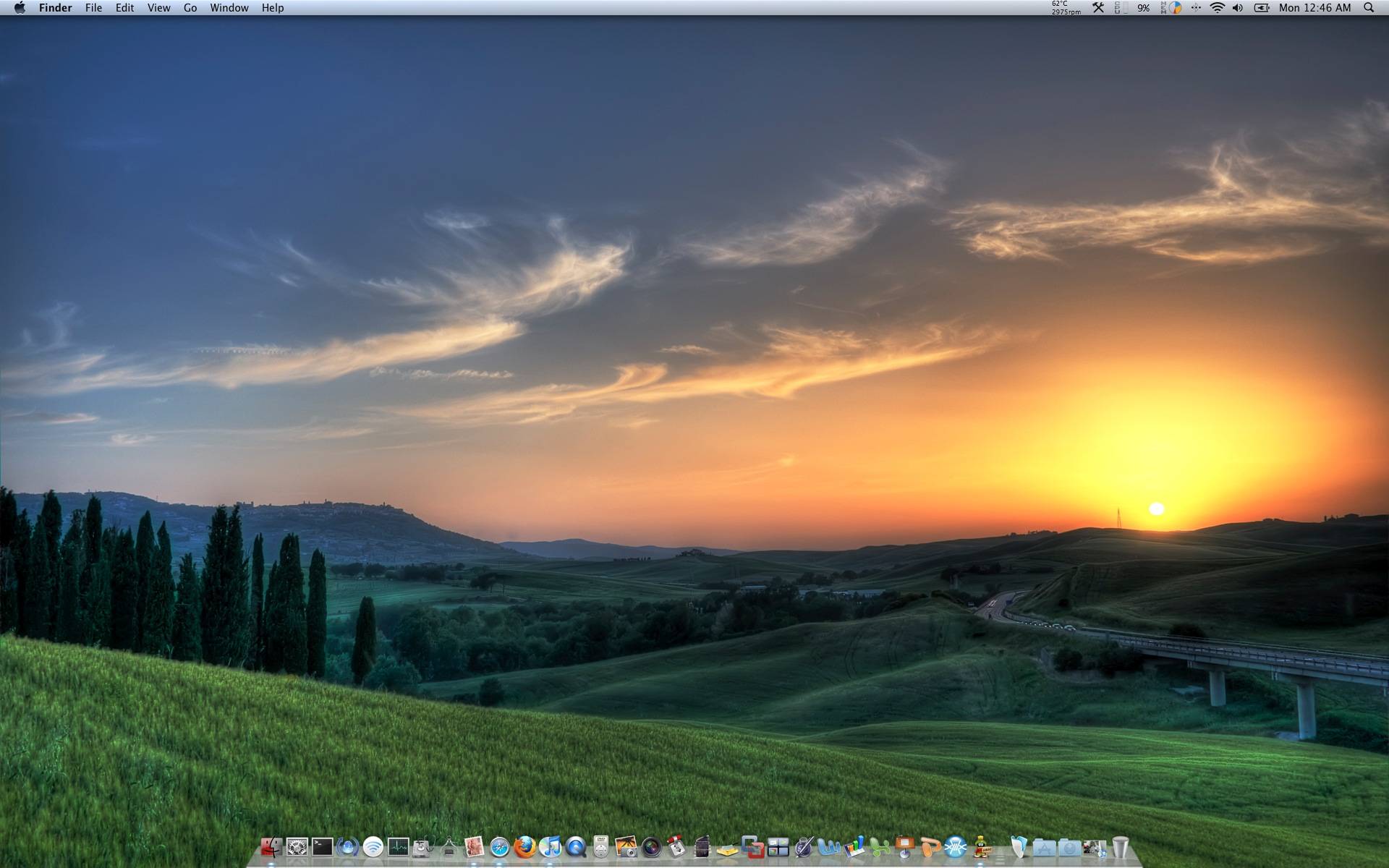Screen dimensions: 1389x868
Task: Open System Preferences gear icon
Action: pos(297,847)
